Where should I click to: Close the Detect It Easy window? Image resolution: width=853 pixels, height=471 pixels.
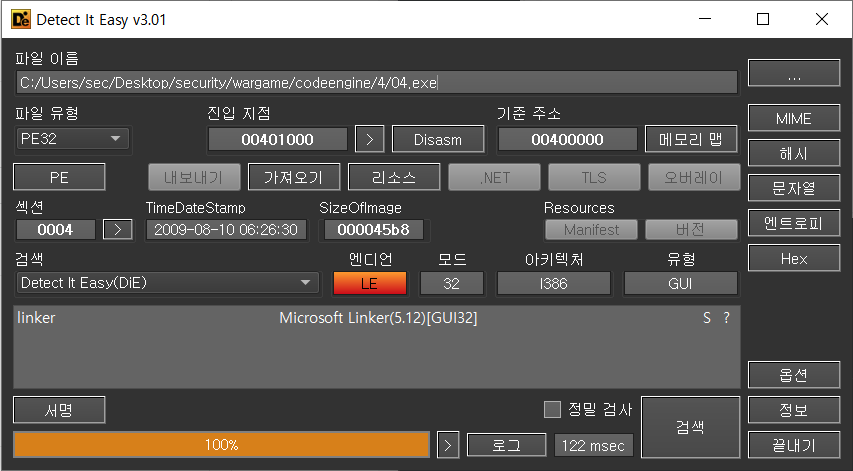(822, 20)
